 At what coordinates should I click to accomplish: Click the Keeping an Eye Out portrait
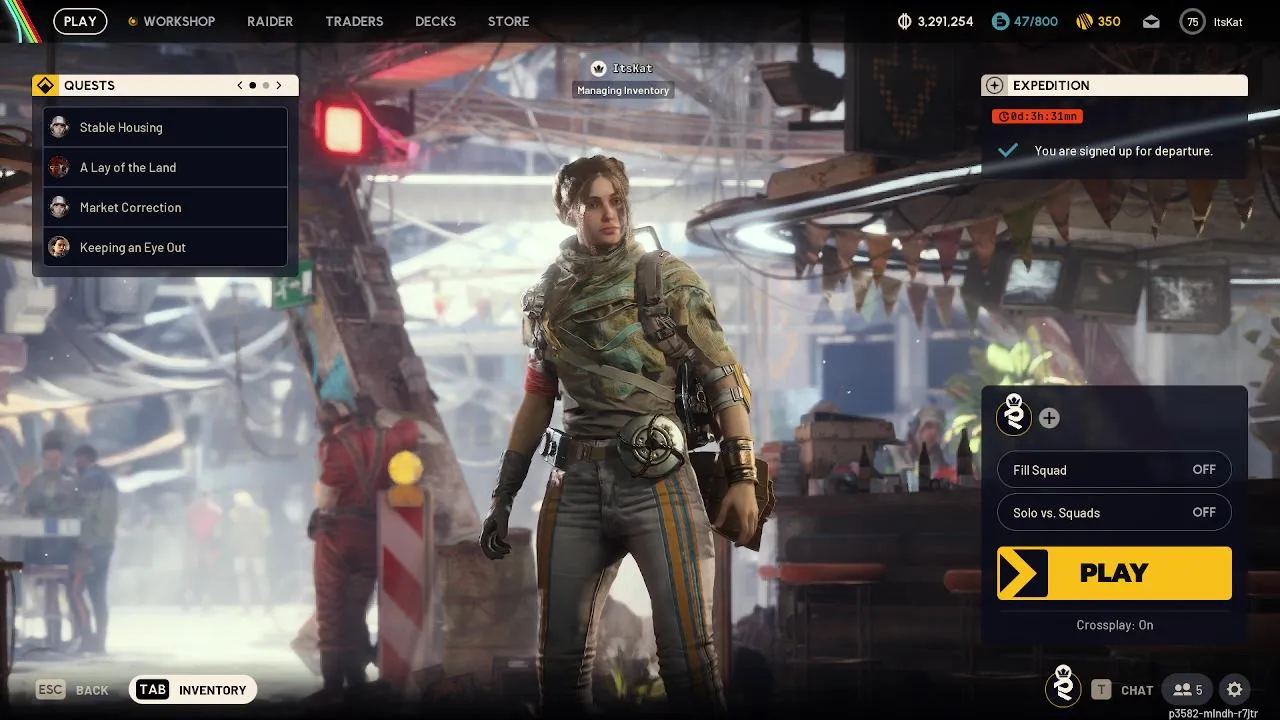[x=59, y=247]
